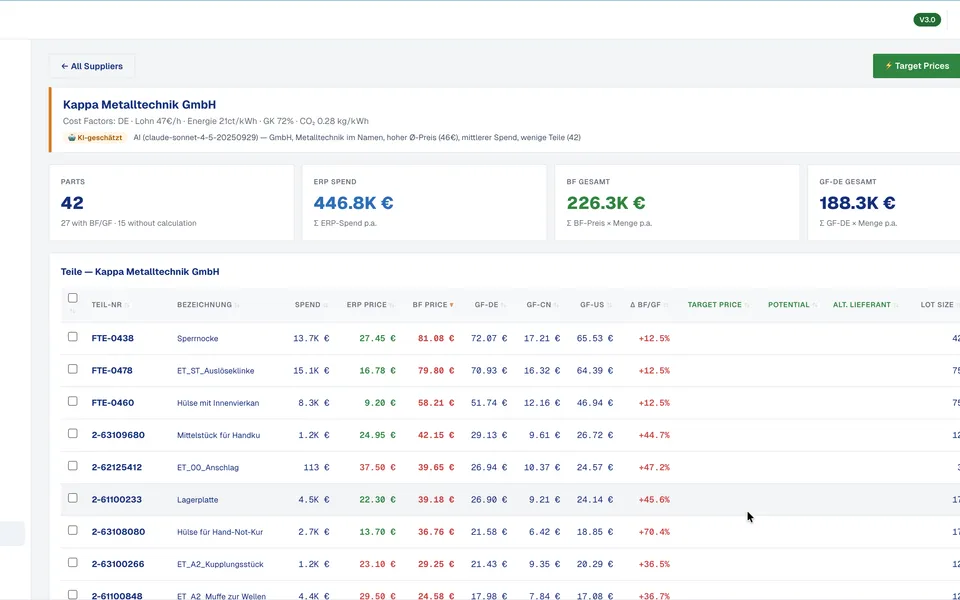Click the Δ BF/GF sort icon

click(666, 305)
